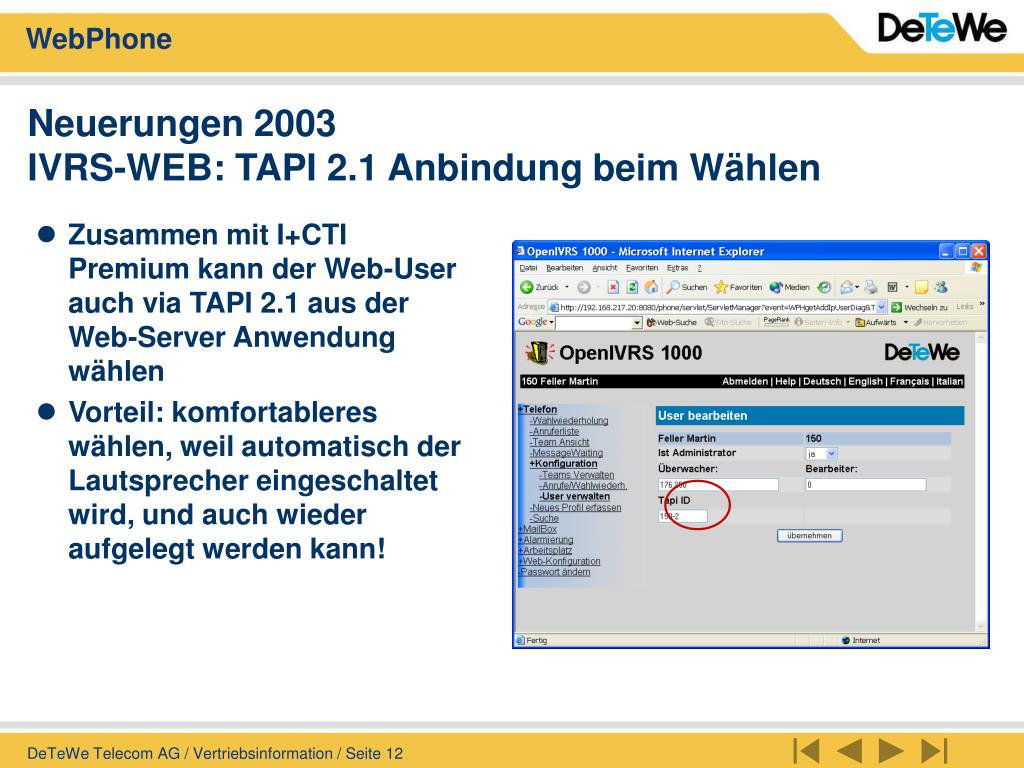Open the Datei menu

coord(528,268)
